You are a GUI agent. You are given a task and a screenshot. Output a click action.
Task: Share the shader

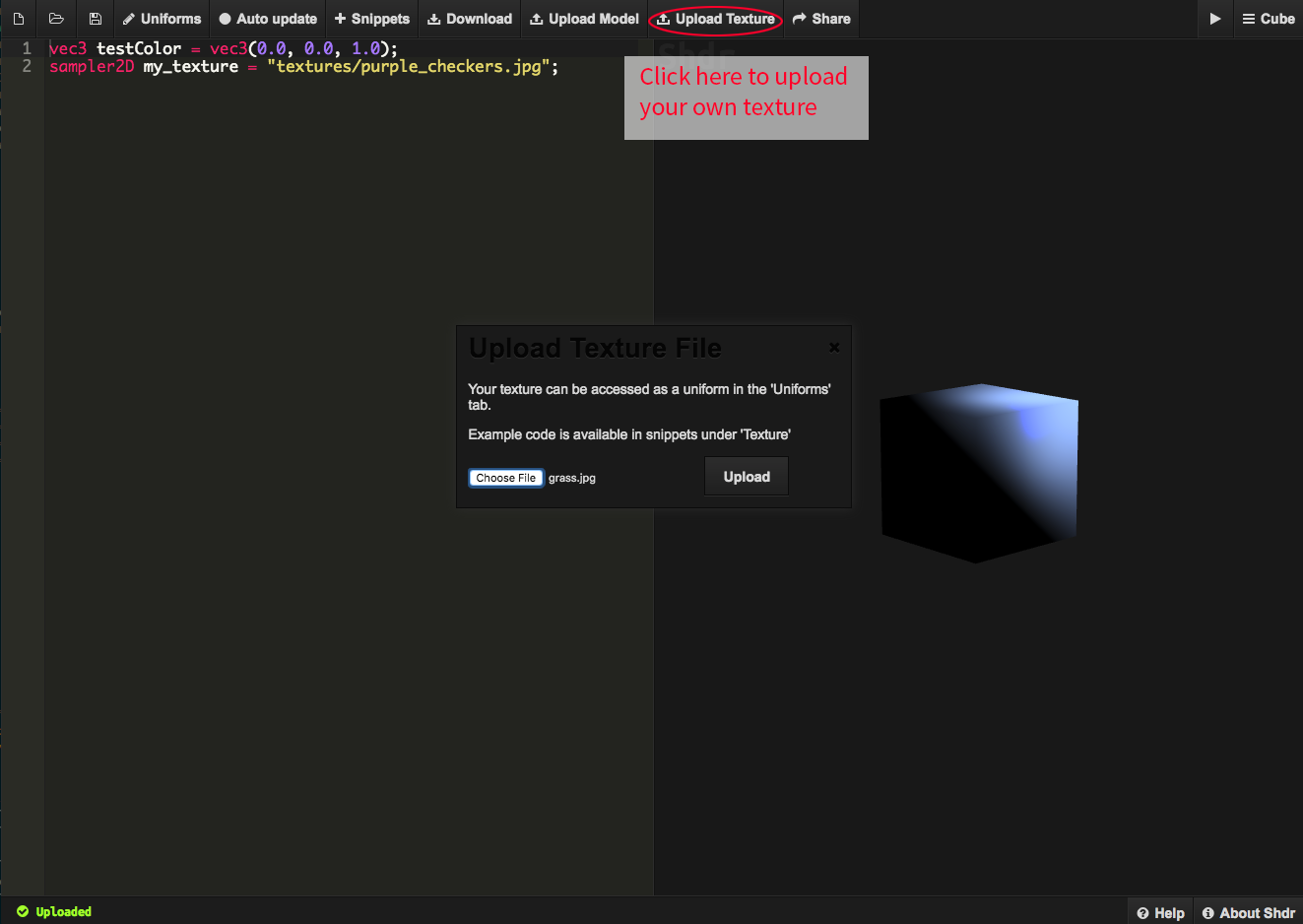pyautogui.click(x=821, y=19)
